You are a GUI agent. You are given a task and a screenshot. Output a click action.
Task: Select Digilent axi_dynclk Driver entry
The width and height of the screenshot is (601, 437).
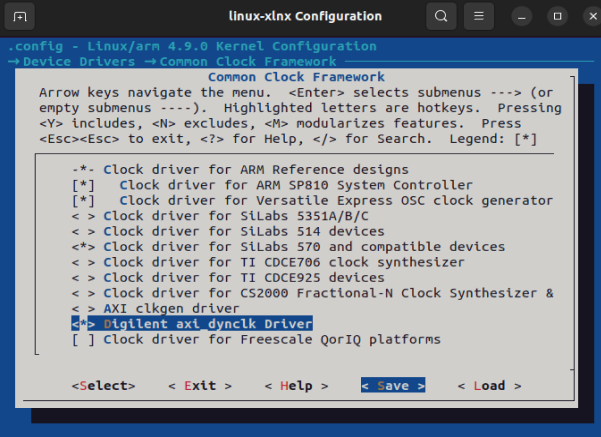(x=192, y=324)
